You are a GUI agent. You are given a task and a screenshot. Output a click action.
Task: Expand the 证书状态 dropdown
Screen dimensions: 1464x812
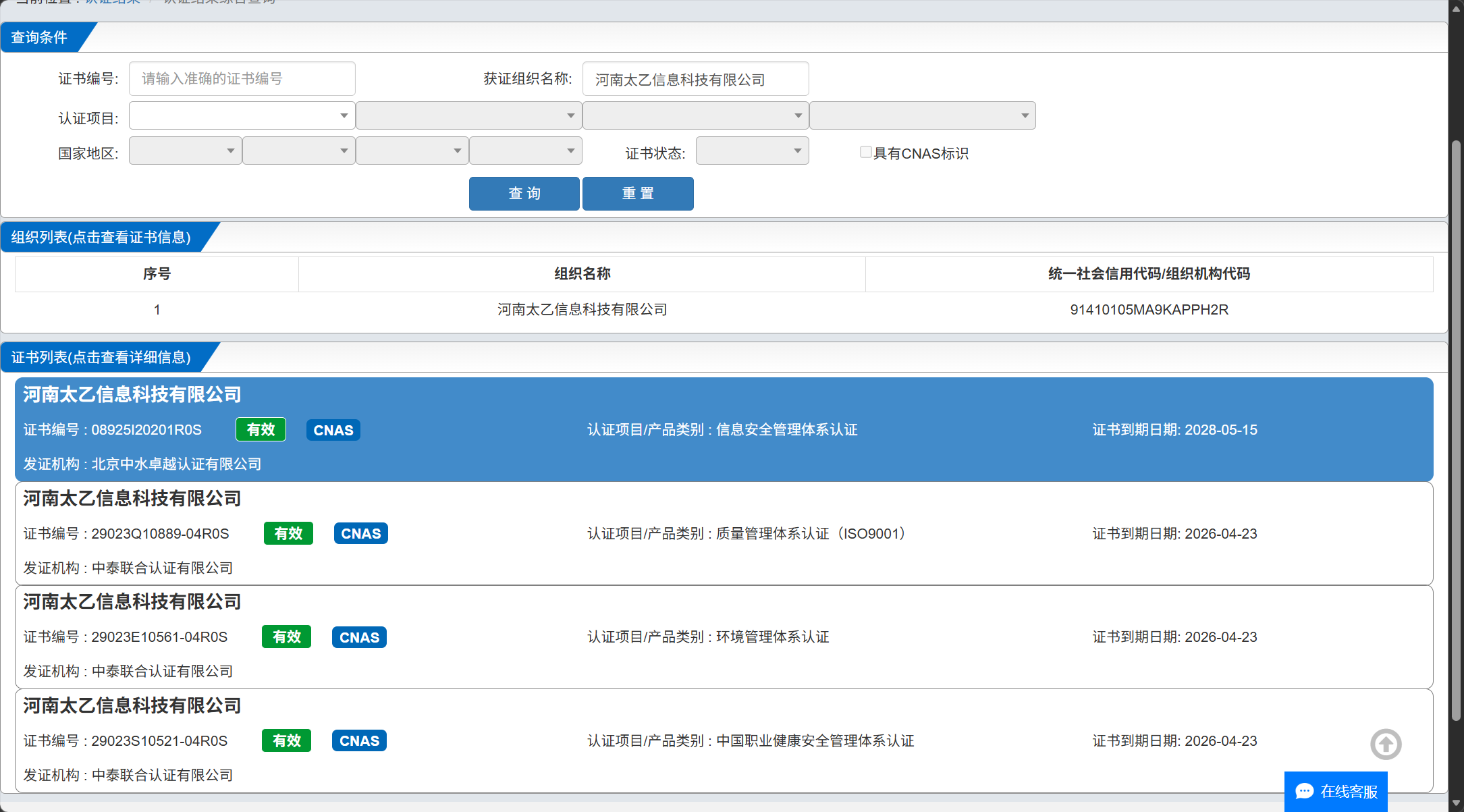(x=752, y=151)
